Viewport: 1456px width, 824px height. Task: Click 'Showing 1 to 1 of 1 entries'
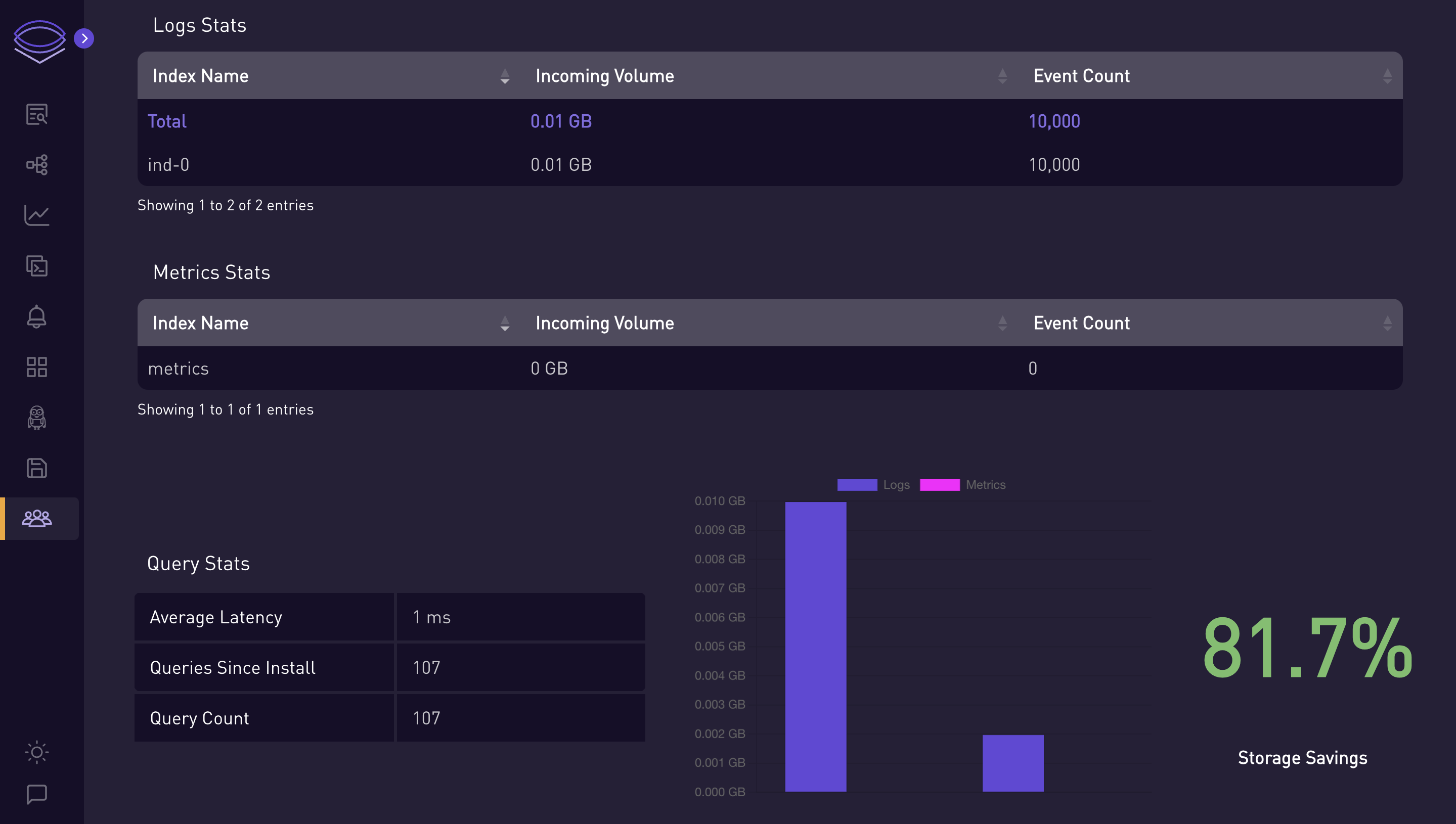(x=226, y=410)
